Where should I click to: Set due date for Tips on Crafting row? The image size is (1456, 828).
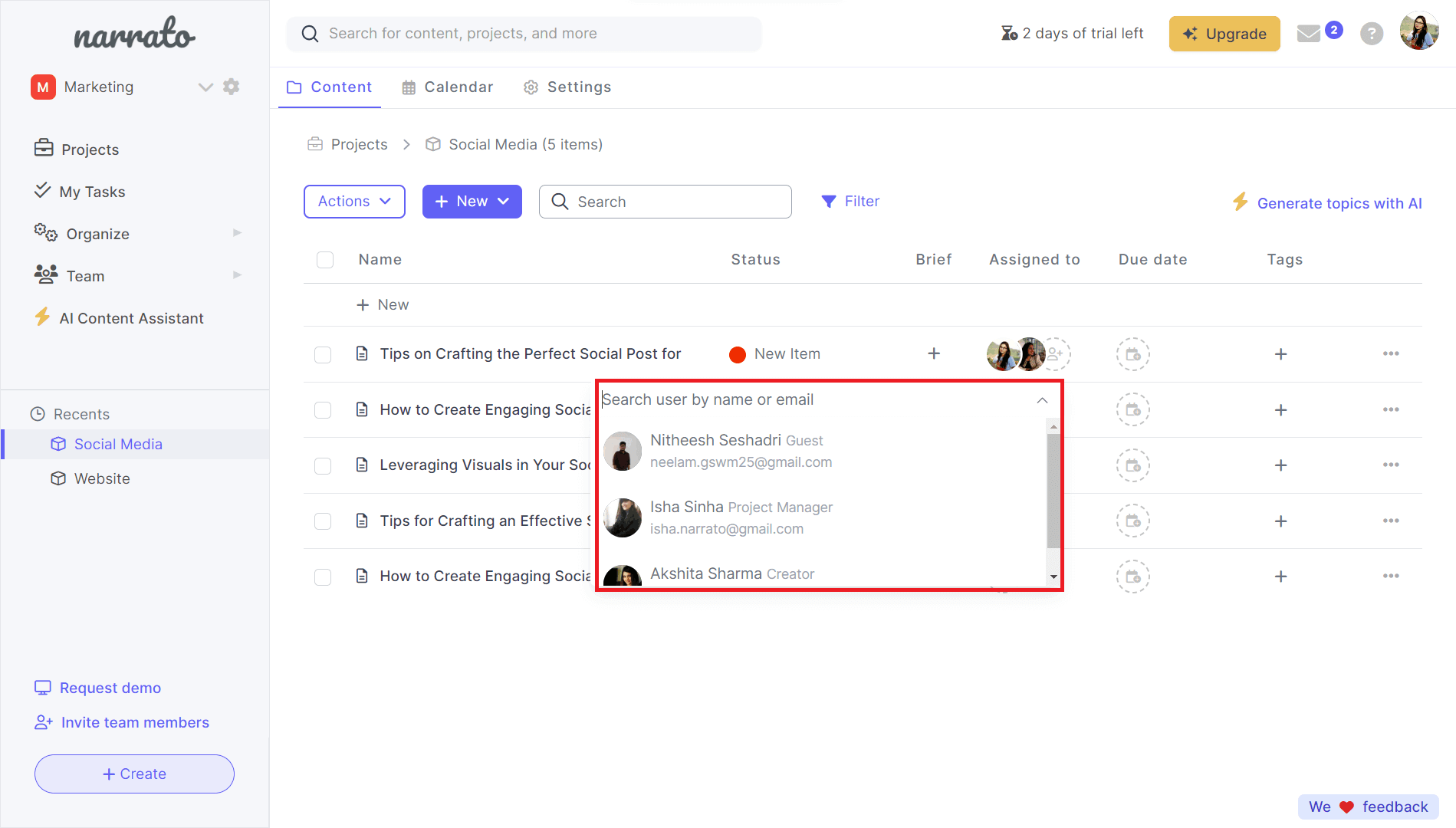tap(1133, 354)
